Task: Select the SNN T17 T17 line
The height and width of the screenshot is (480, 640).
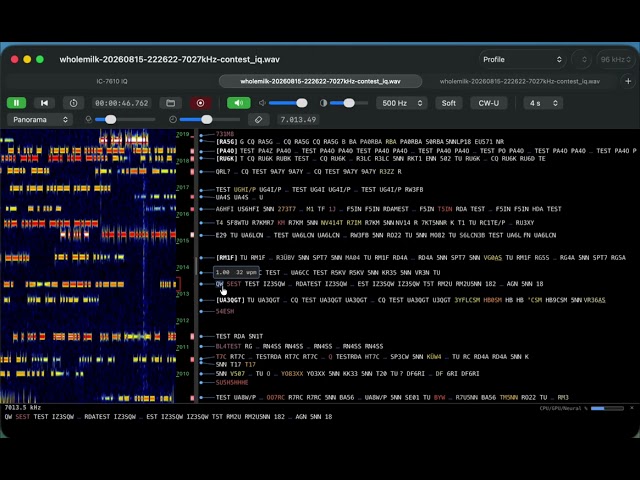Action: point(236,364)
